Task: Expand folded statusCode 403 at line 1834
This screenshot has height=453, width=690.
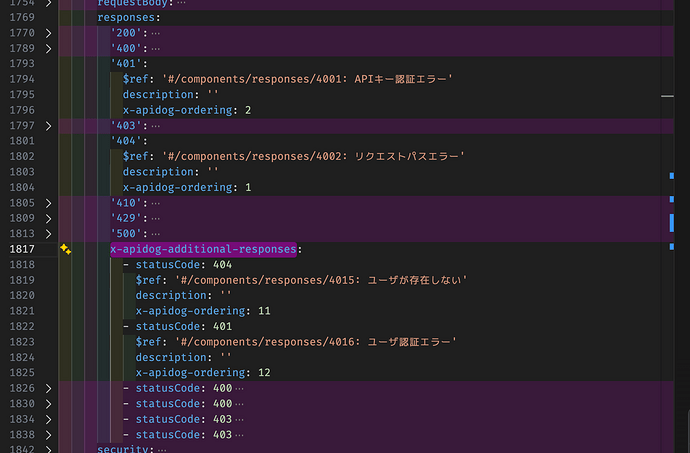Action: pyautogui.click(x=47, y=419)
